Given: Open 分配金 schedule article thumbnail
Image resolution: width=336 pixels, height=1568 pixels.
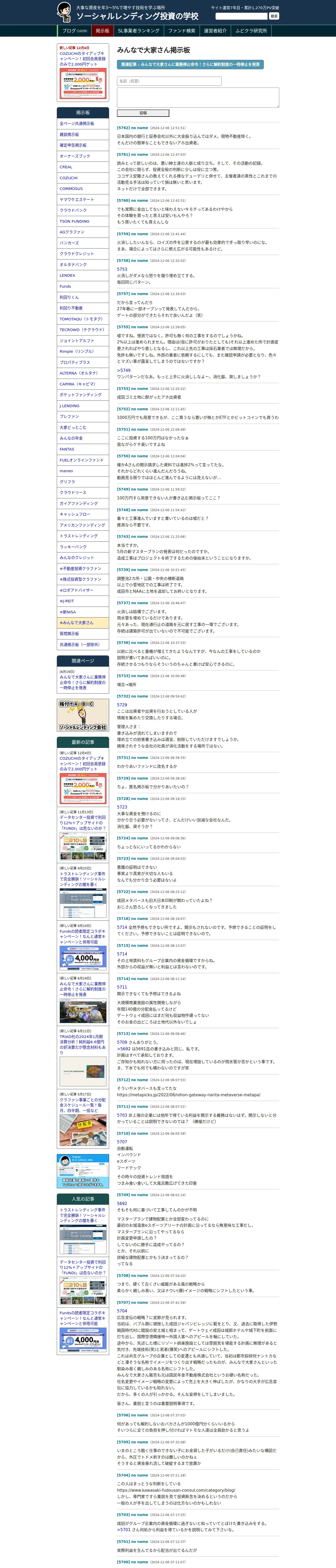Looking at the screenshot, I should click(83, 1130).
